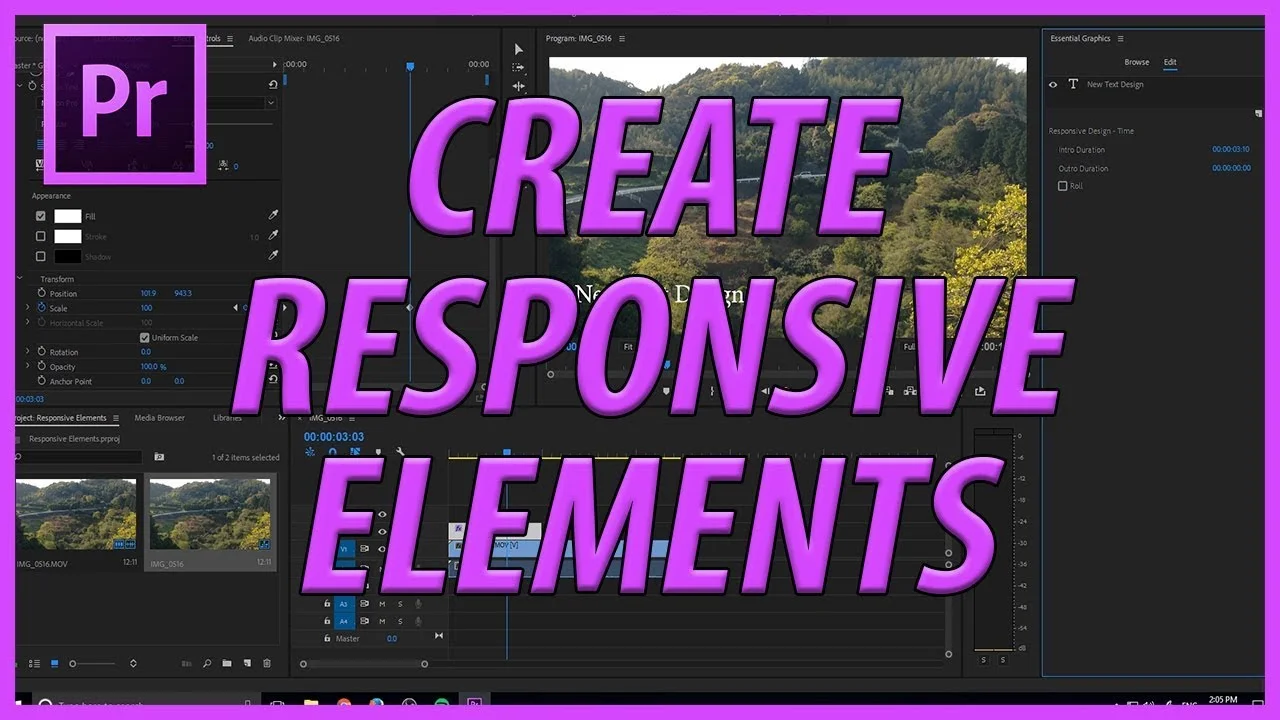1280x720 pixels.
Task: Toggle animation stopwatch for Rotation
Action: coord(41,352)
